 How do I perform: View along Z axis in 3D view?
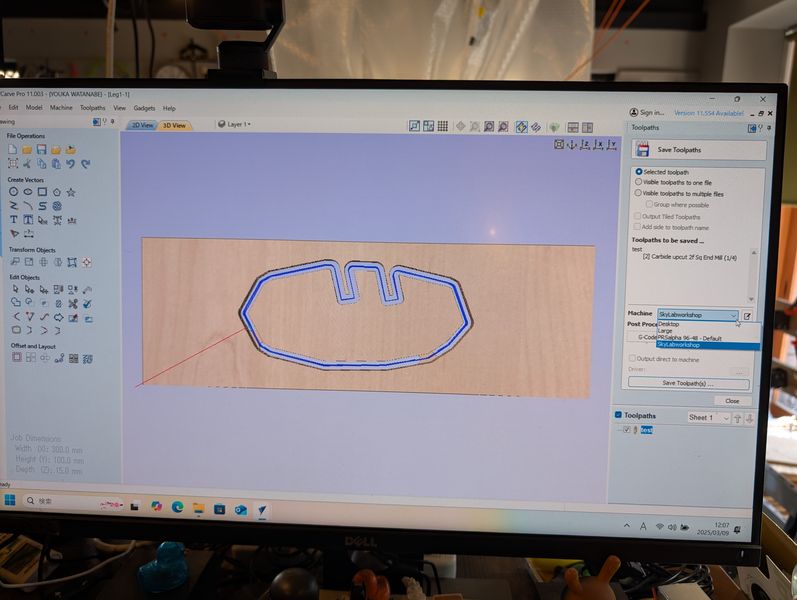coord(585,145)
